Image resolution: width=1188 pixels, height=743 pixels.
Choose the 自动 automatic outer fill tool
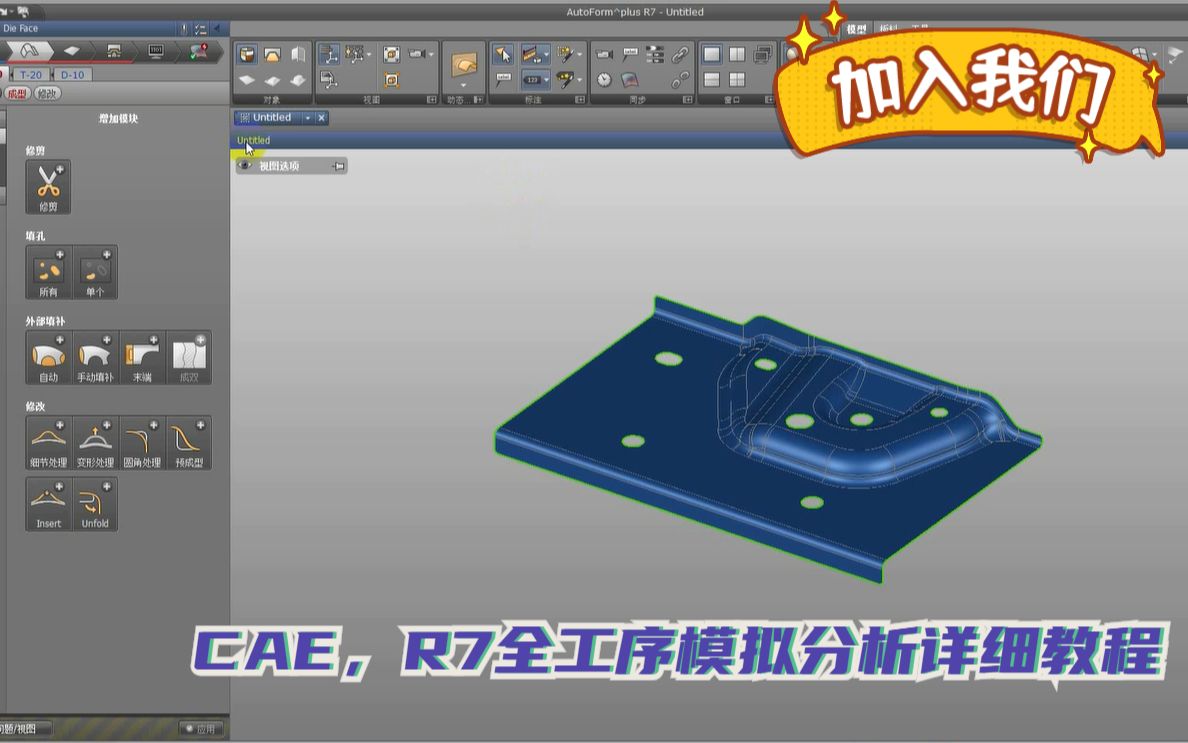pyautogui.click(x=48, y=356)
